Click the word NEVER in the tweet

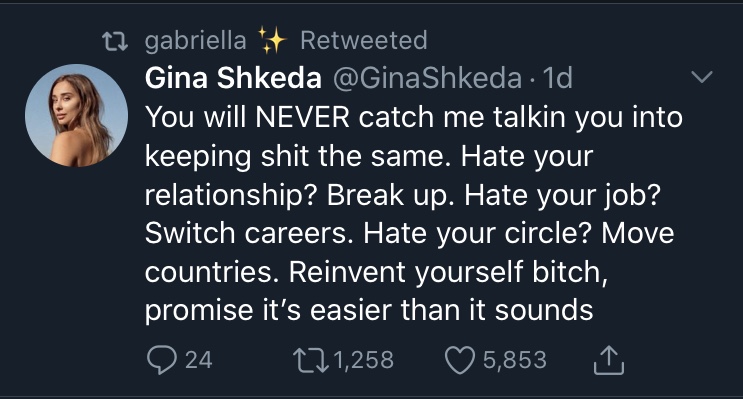[302, 117]
